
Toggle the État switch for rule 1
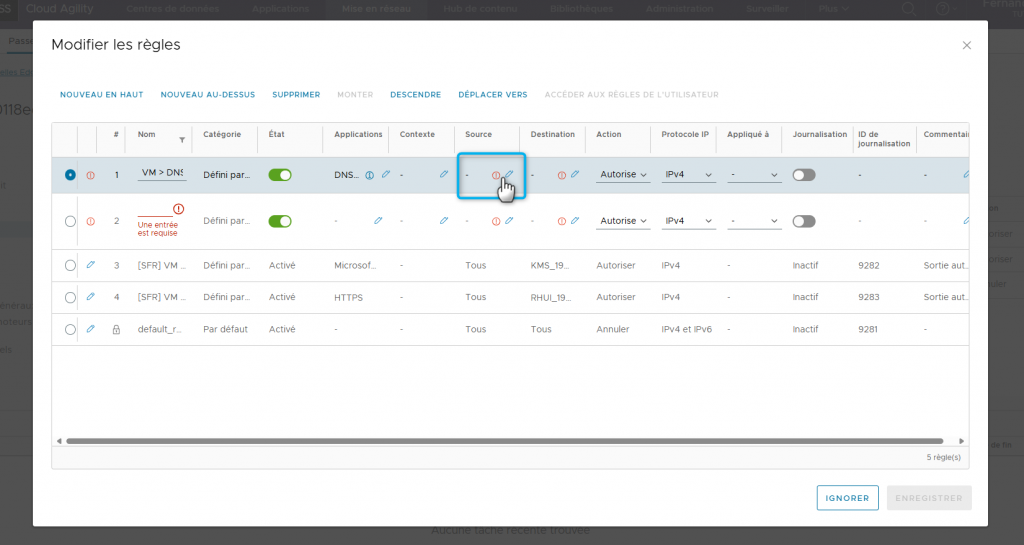click(280, 175)
